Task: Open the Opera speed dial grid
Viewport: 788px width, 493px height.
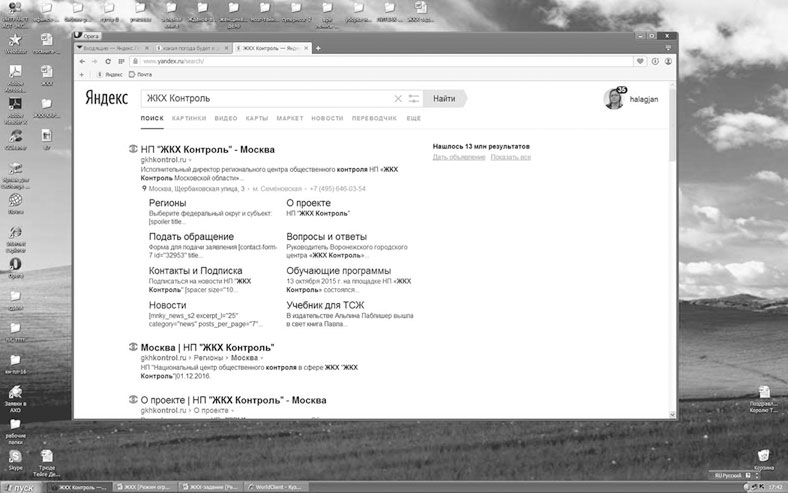Action: 121,61
